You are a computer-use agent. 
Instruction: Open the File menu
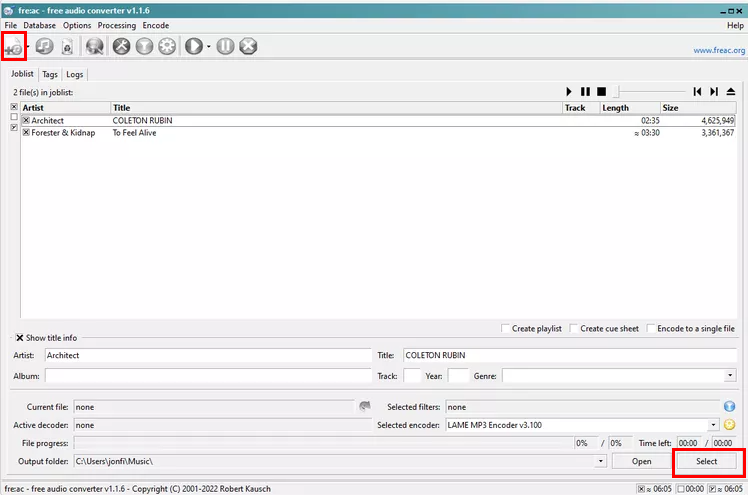10,25
